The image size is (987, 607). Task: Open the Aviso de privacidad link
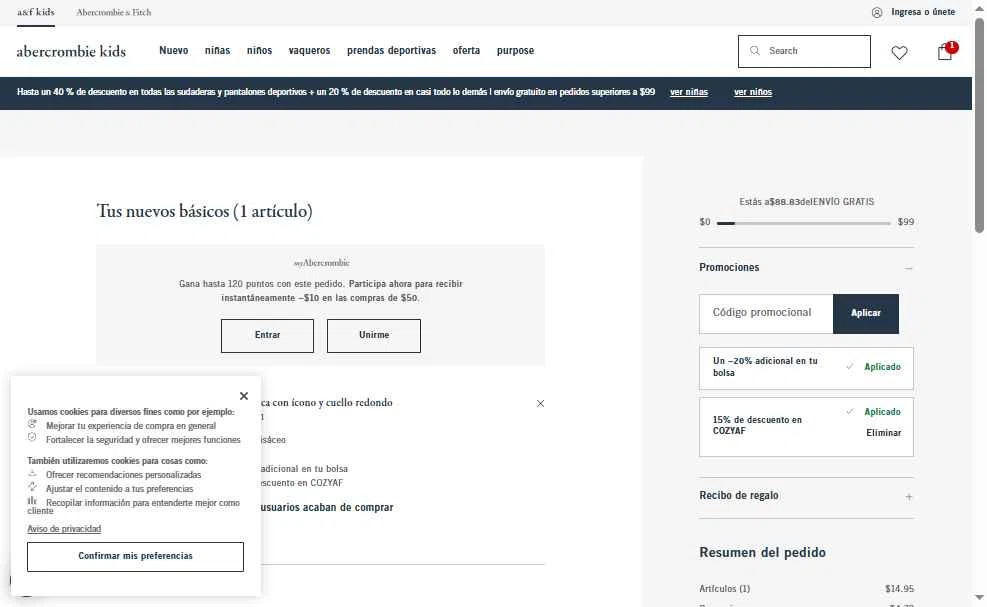[x=64, y=529]
